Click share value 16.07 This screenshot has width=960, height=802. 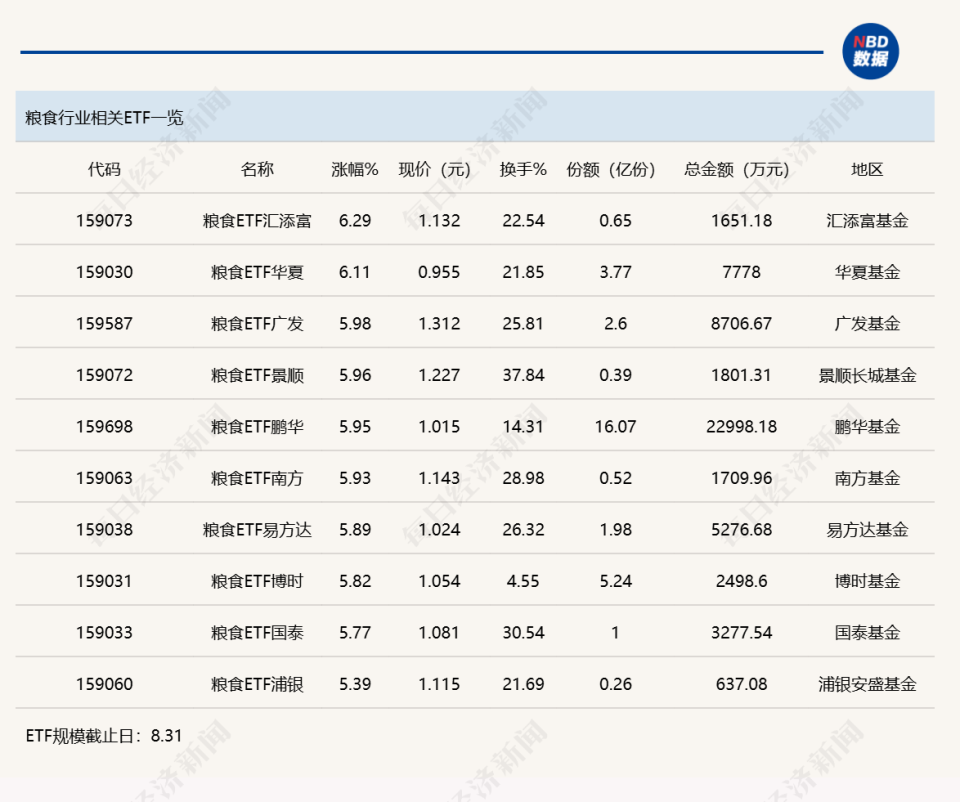pyautogui.click(x=615, y=426)
